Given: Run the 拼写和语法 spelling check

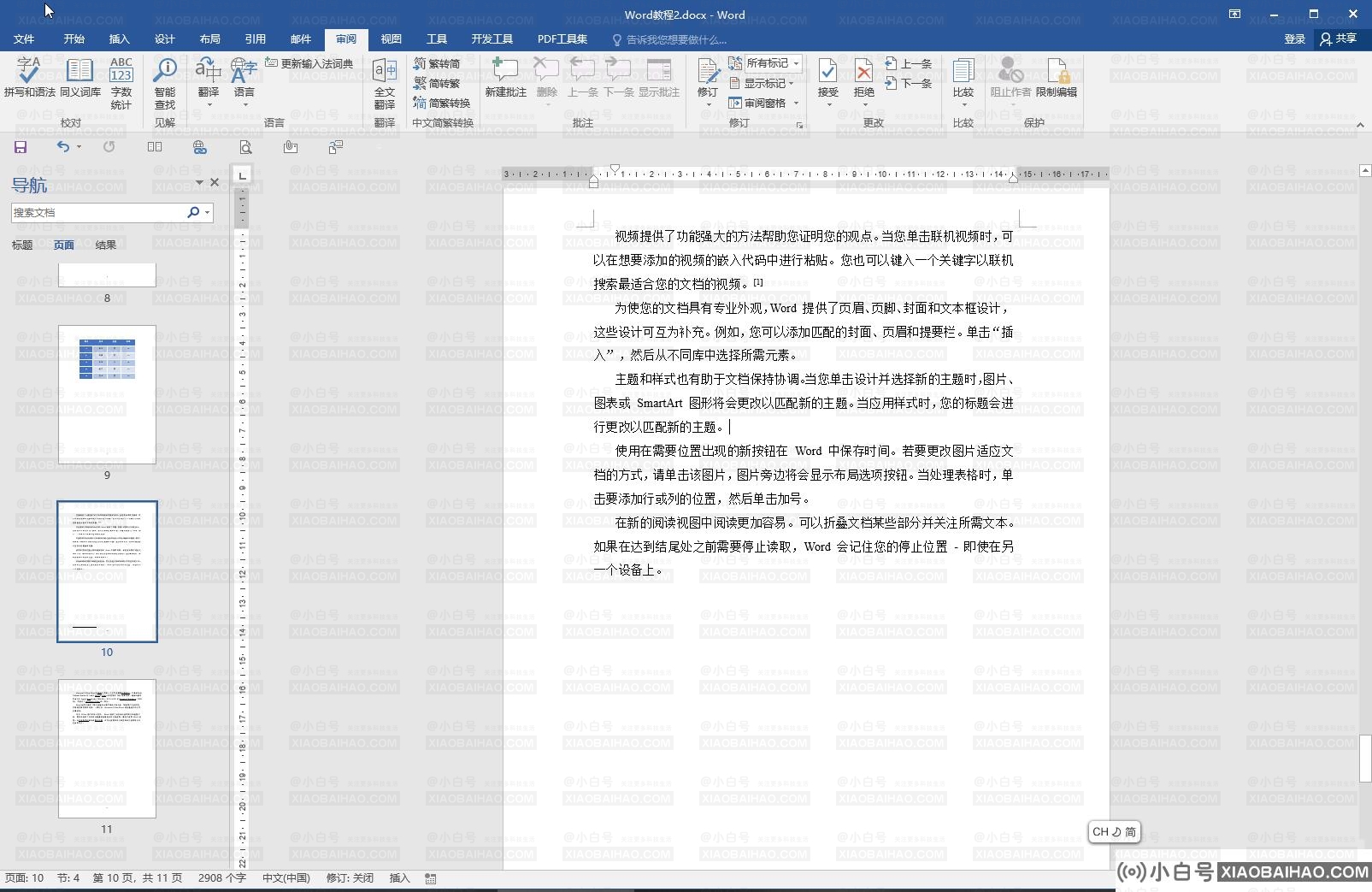Looking at the screenshot, I should [x=29, y=77].
